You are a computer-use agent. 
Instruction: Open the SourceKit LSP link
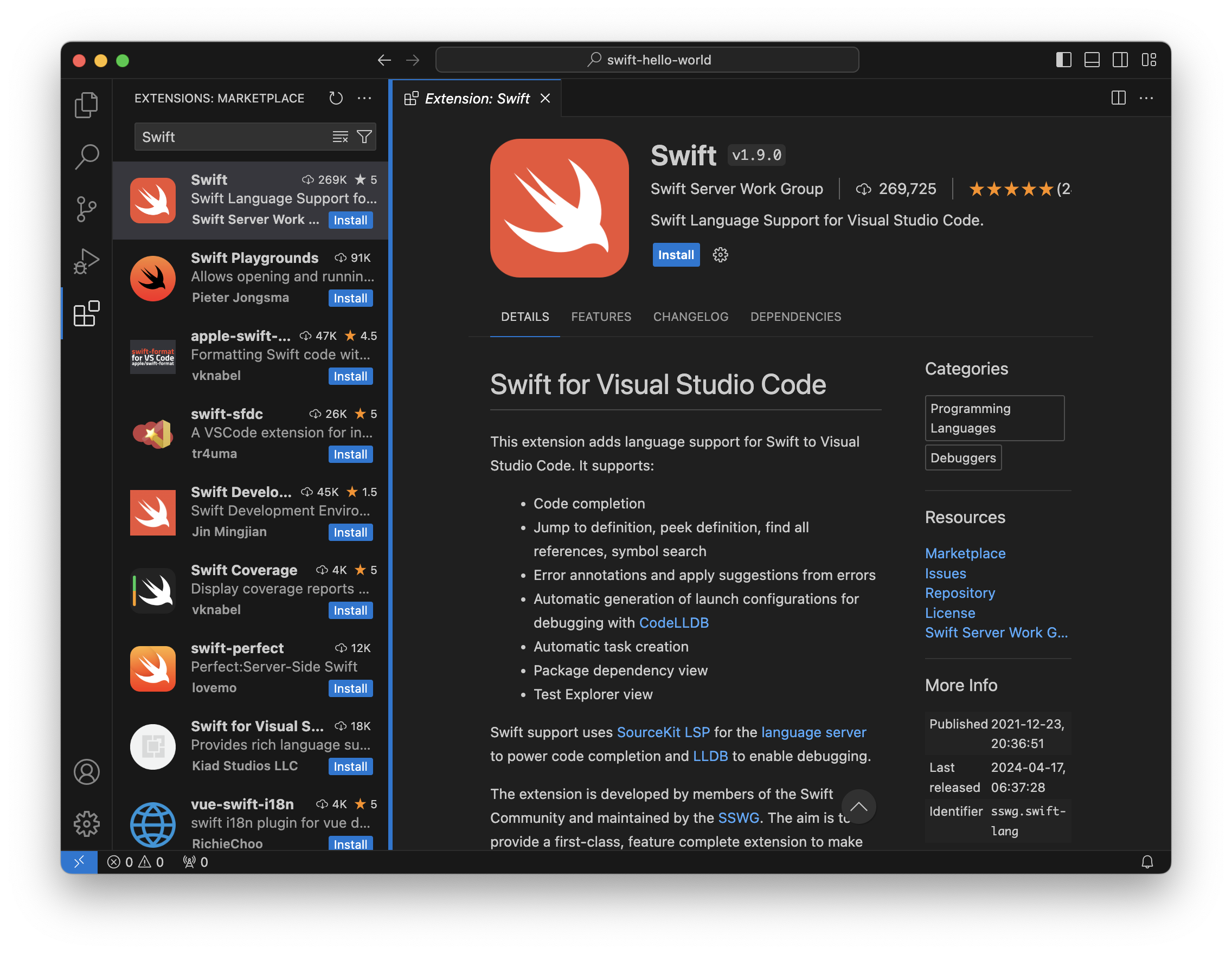[x=663, y=732]
